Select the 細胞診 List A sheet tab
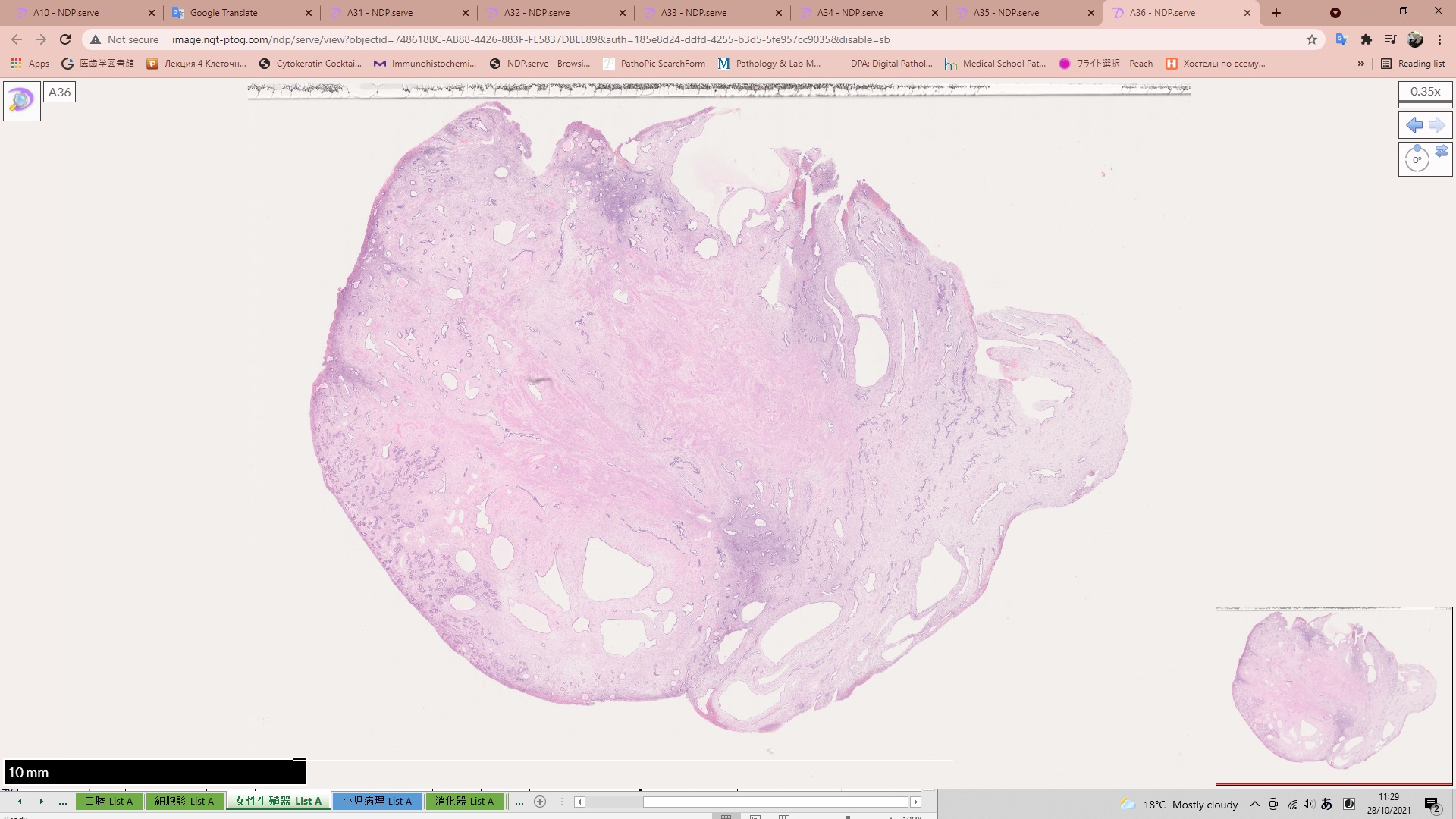Viewport: 1456px width, 819px height. coord(184,801)
